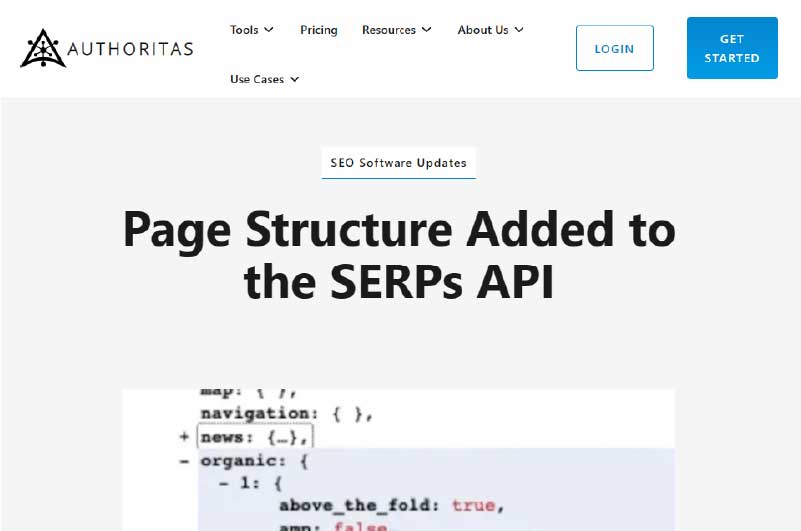Screen dimensions: 801x531
Task: Click the above_the_fold: true line
Action: pos(392,505)
